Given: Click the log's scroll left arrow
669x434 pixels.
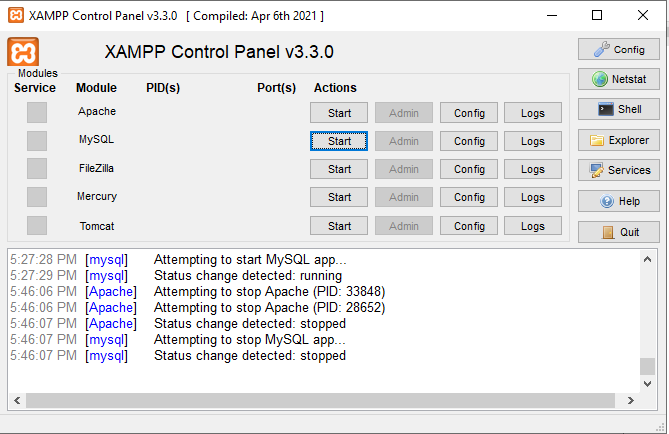Looking at the screenshot, I should coord(17,400).
